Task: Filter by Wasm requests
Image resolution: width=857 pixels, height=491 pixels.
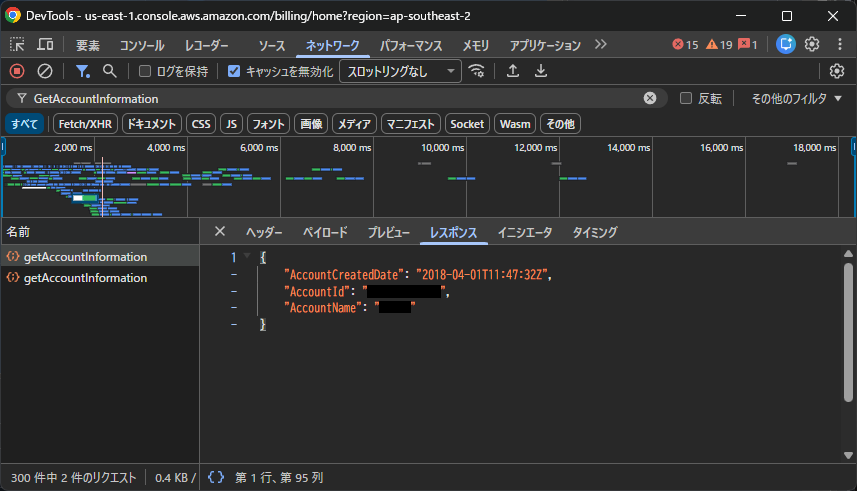Action: [515, 124]
